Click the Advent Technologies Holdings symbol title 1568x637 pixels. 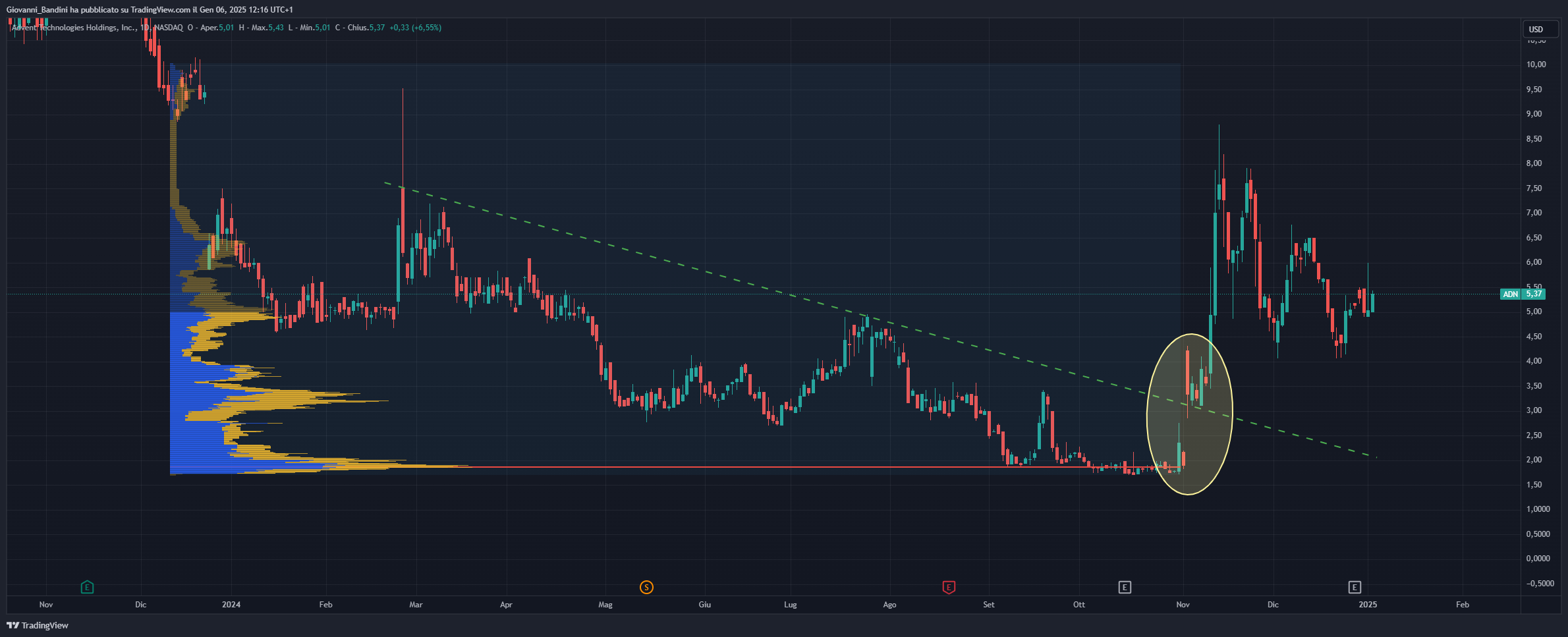74,28
